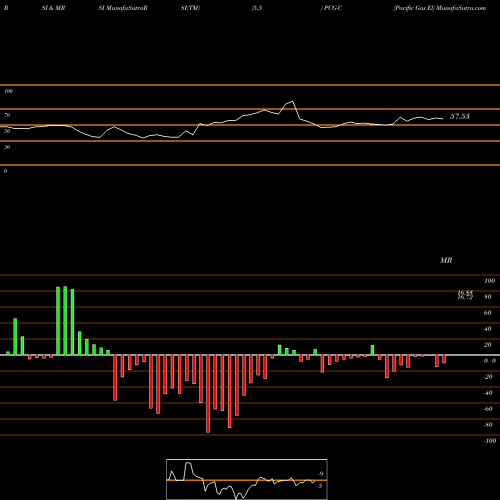The width and height of the screenshot is (500, 500).
Task: Click the RSI value label 57.53
Action: (460, 116)
